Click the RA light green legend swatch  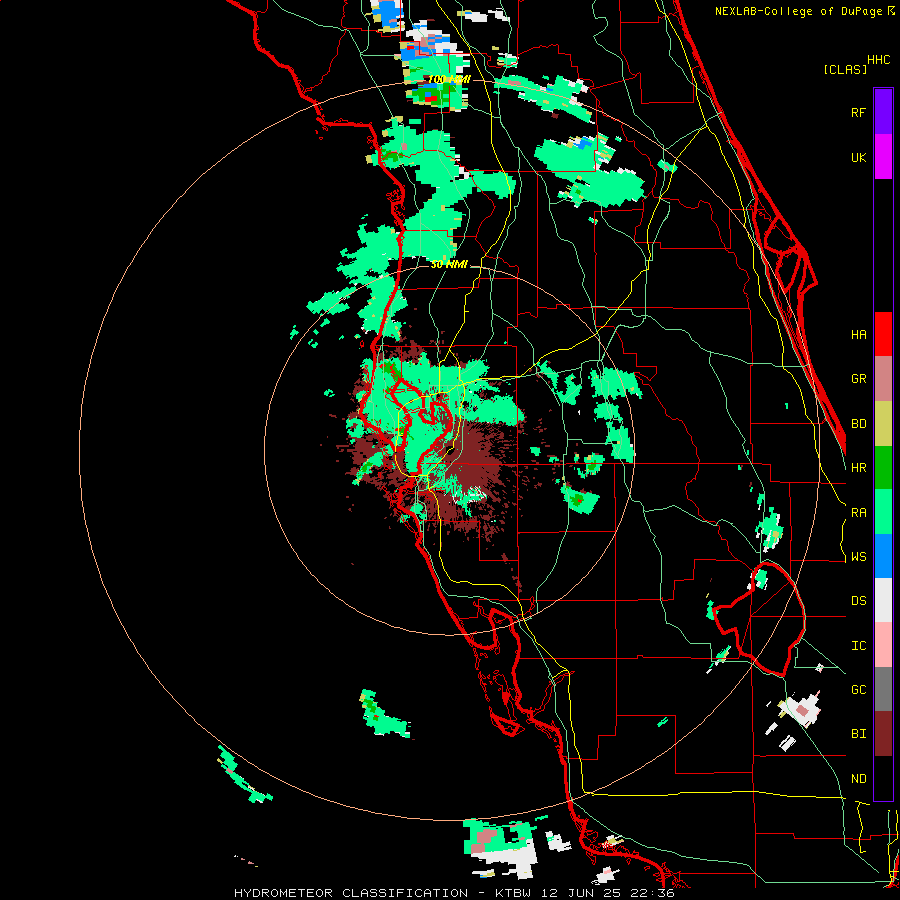coord(883,512)
